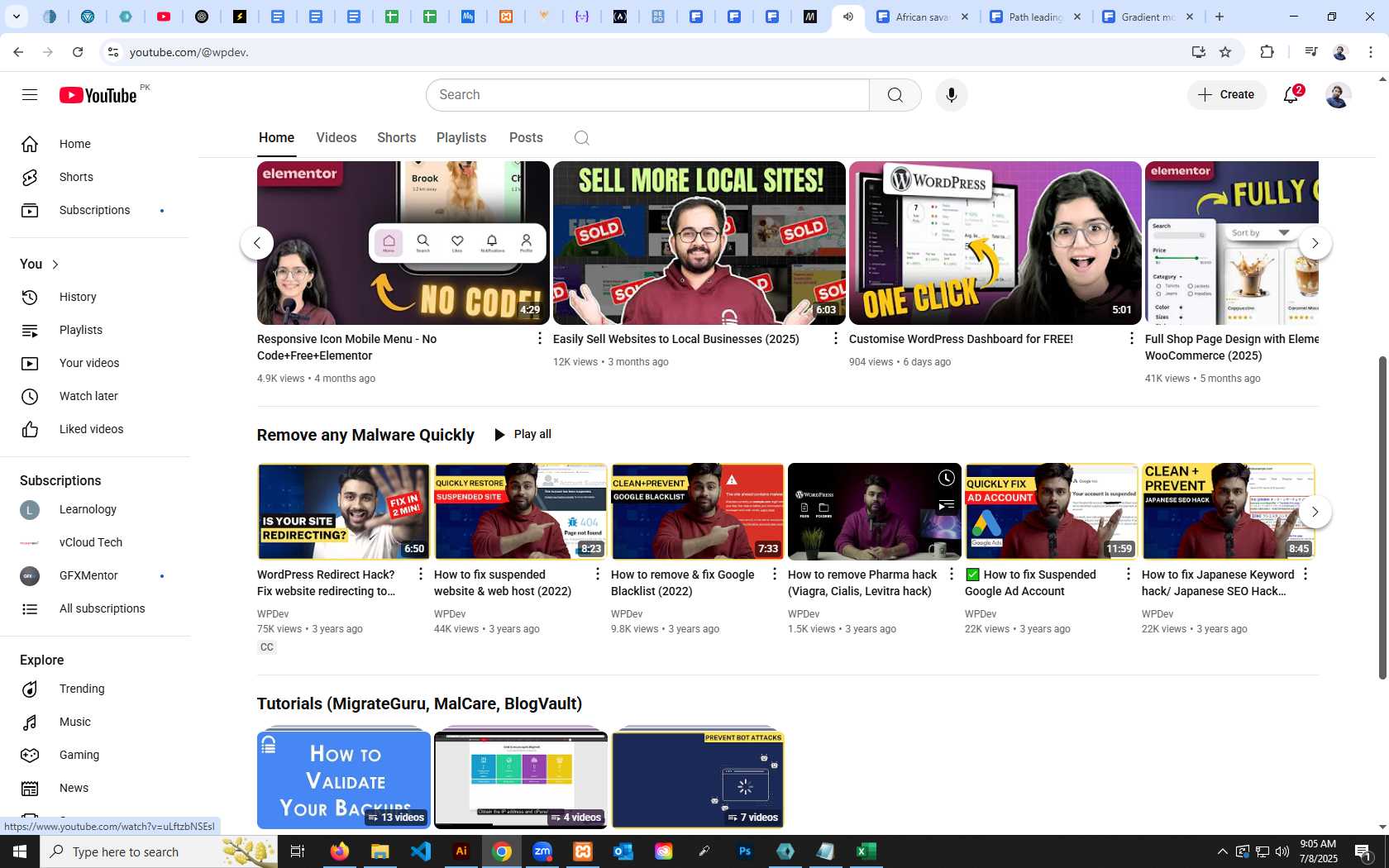Click the YouTube logo
Screen dimensions: 1389x868
pyautogui.click(x=98, y=95)
